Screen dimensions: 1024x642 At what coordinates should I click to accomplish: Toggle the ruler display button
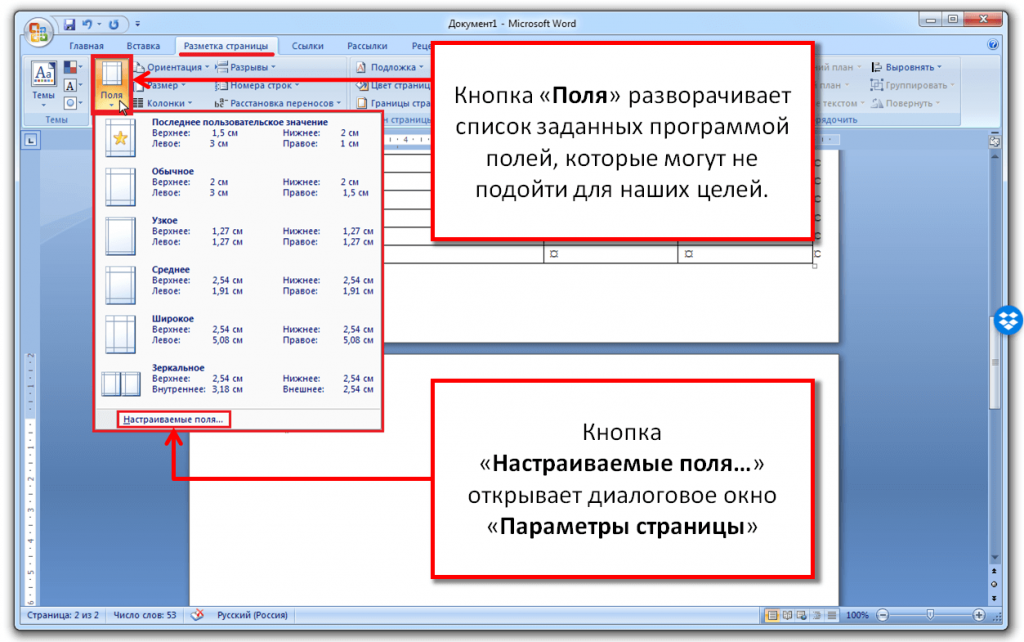(994, 143)
